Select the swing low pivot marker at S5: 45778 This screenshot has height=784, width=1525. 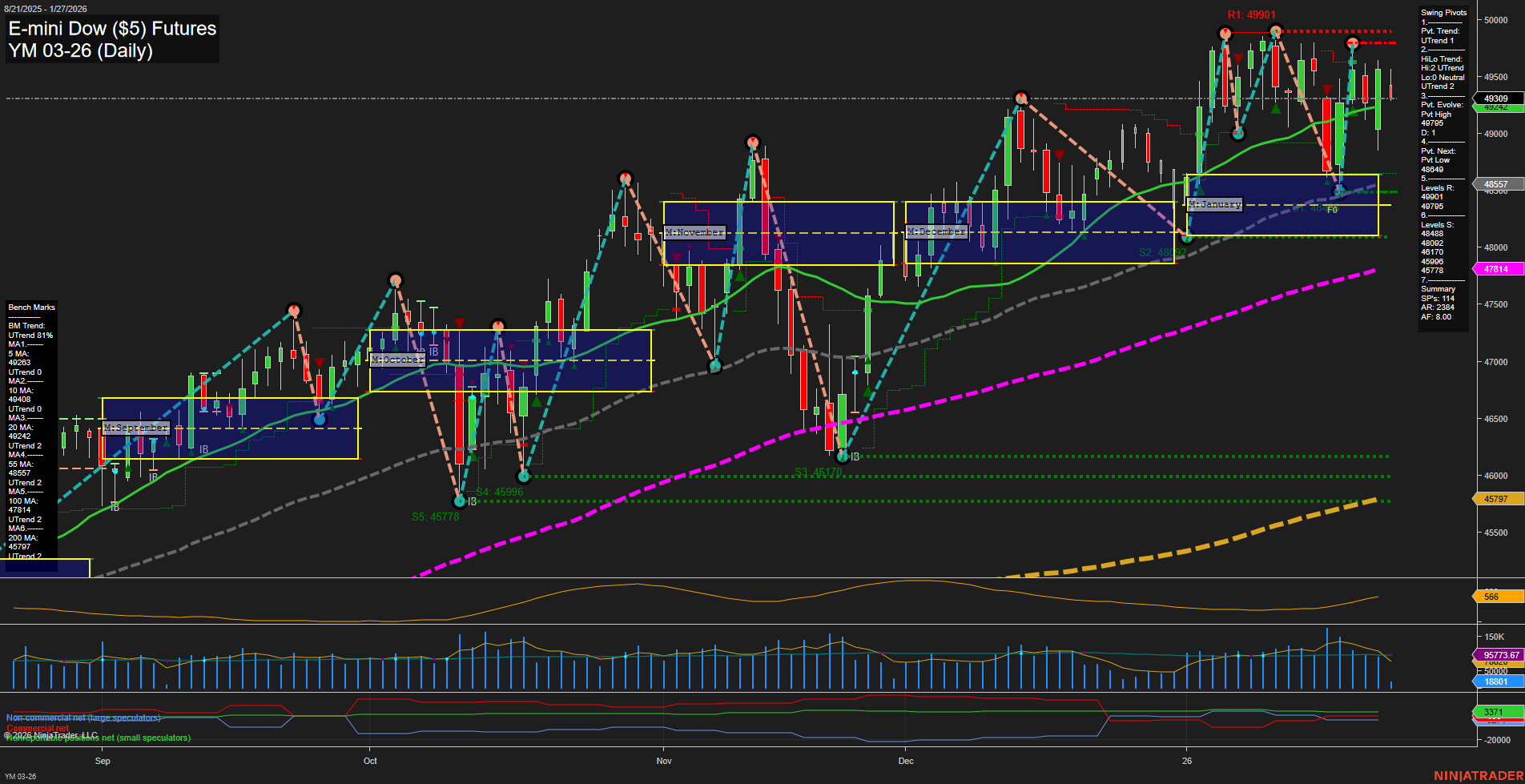(x=461, y=502)
